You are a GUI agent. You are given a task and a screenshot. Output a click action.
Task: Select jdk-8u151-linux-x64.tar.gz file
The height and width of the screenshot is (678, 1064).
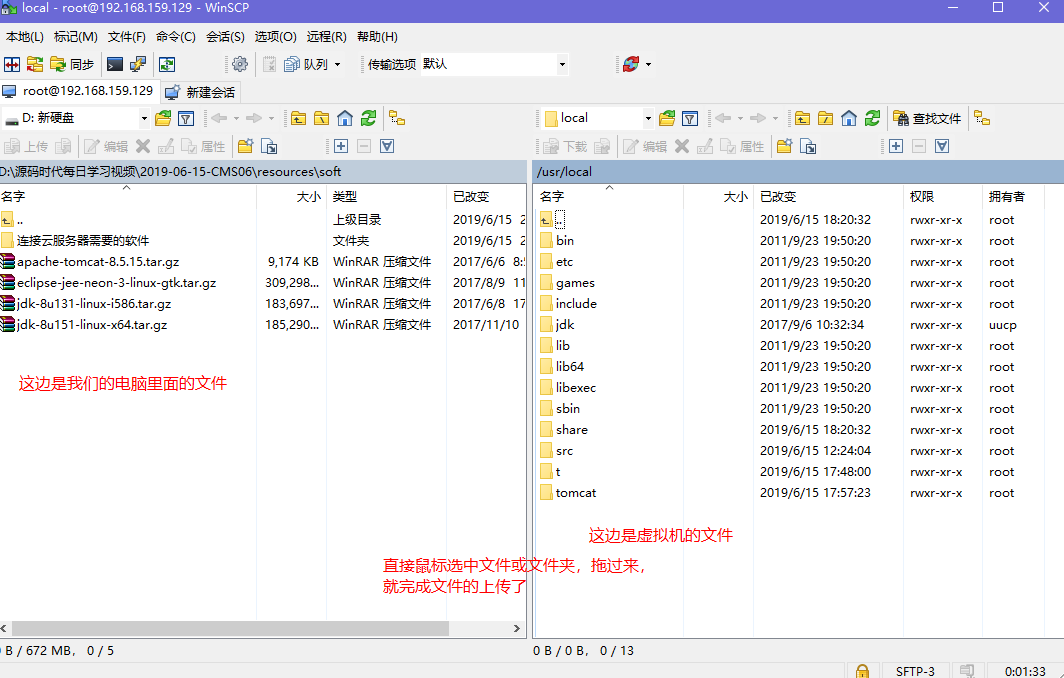92,325
